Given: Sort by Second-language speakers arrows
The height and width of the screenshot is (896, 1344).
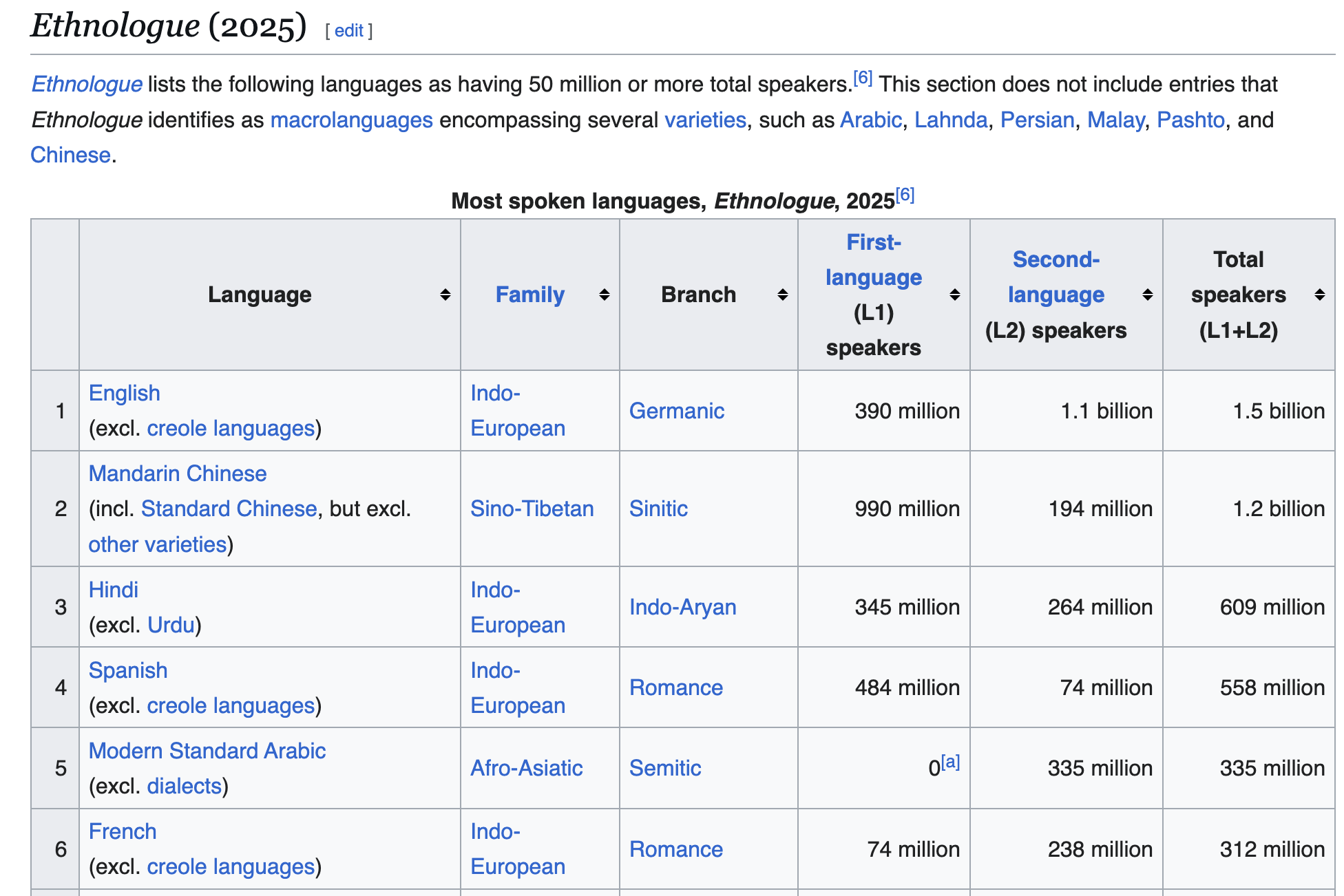Looking at the screenshot, I should pos(1147,295).
